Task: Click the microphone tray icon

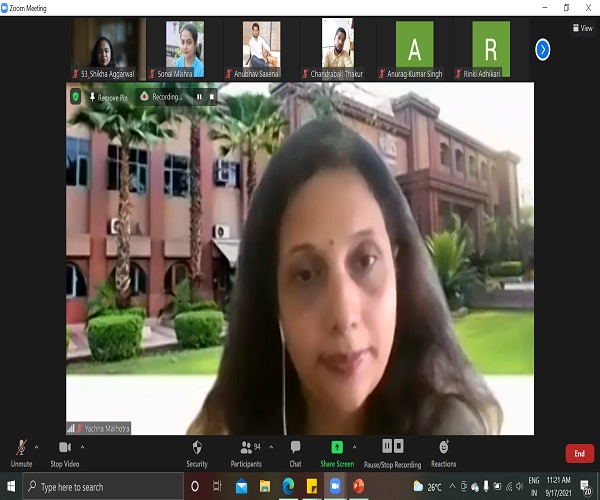Action: 486,486
